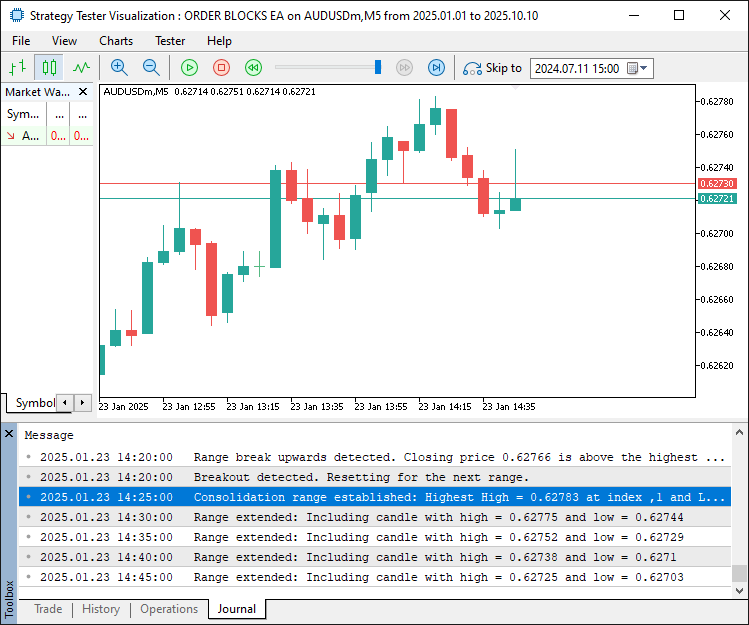Click the blue step-forward icon
Image resolution: width=749 pixels, height=625 pixels.
[x=436, y=68]
